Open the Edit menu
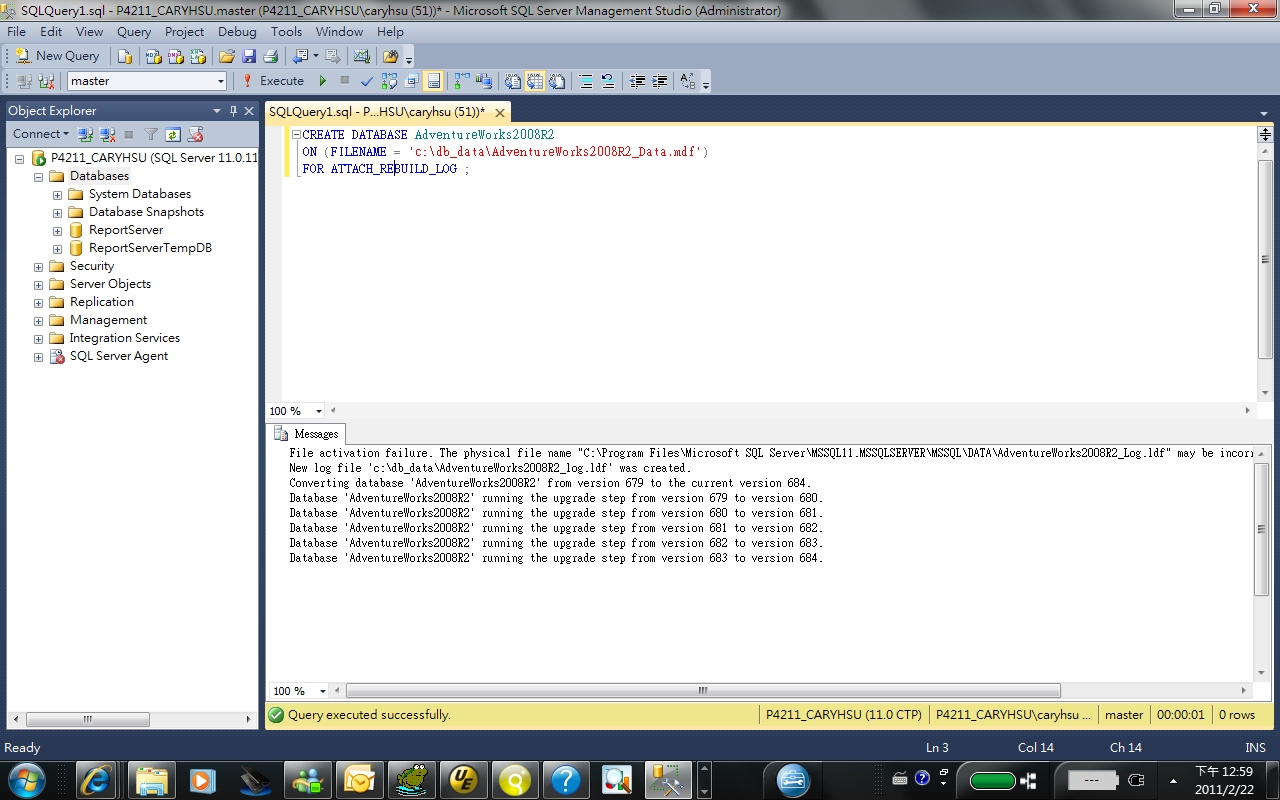1280x800 pixels. pos(51,32)
